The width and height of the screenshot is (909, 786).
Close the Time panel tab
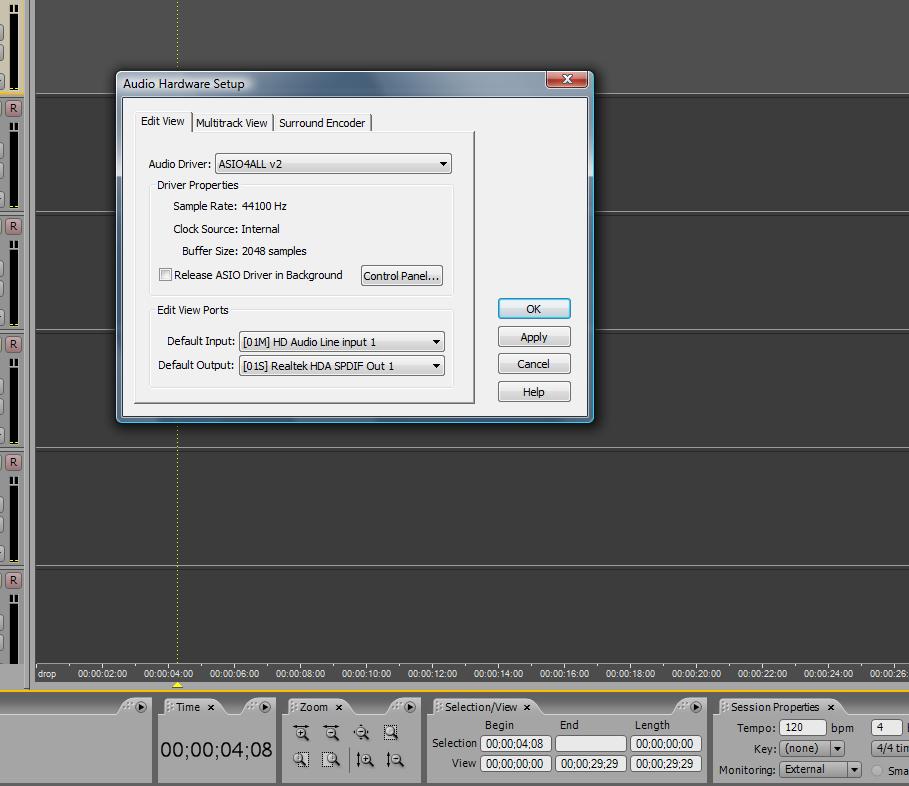pos(211,708)
